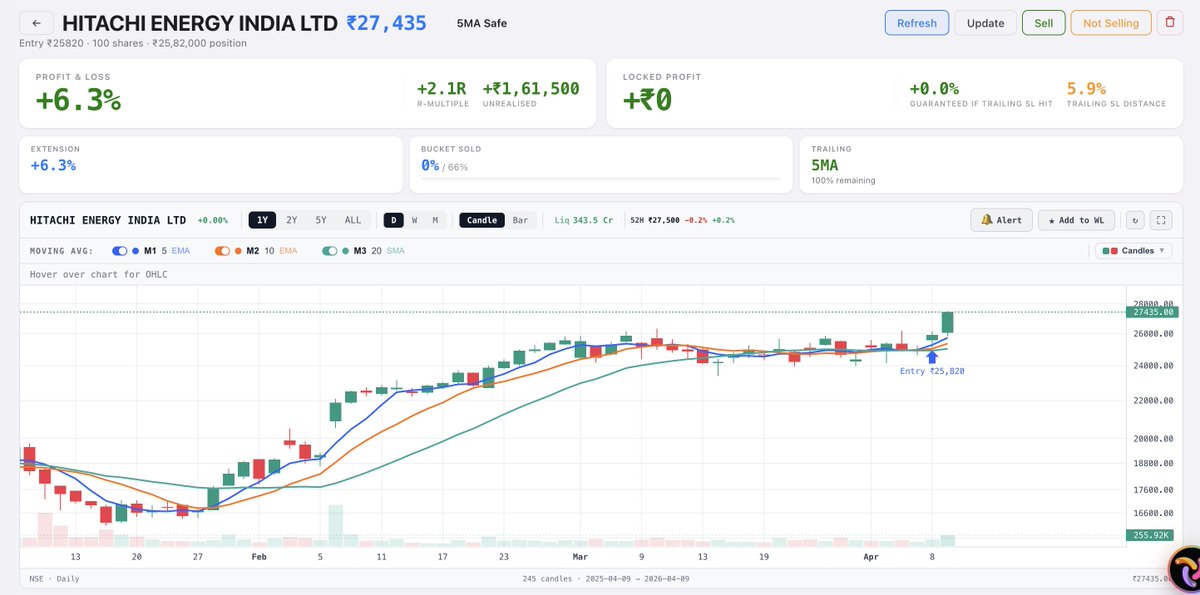Select Candle chart type
This screenshot has width=1200, height=595.
(x=482, y=220)
